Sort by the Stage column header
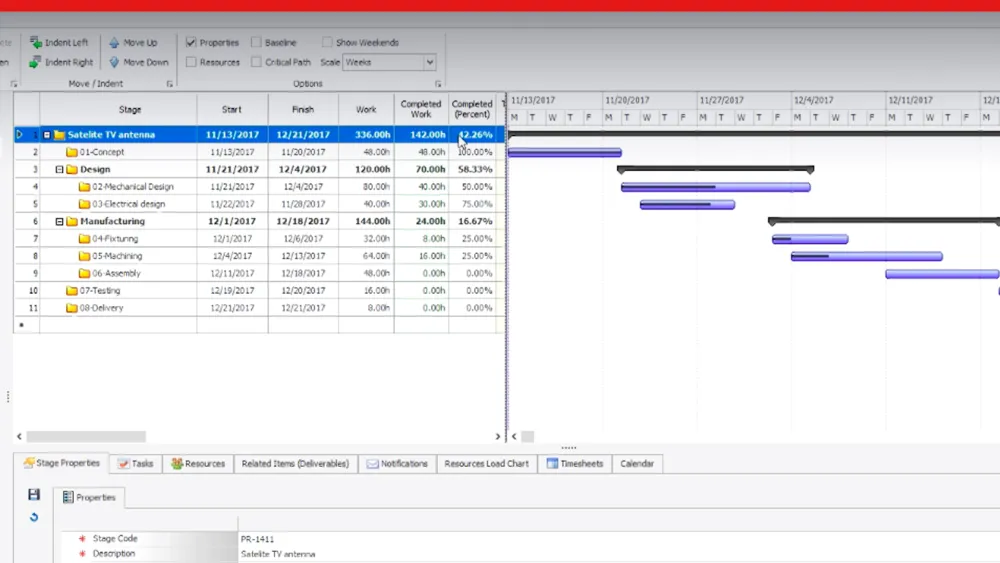The width and height of the screenshot is (1000, 563). coord(118,109)
